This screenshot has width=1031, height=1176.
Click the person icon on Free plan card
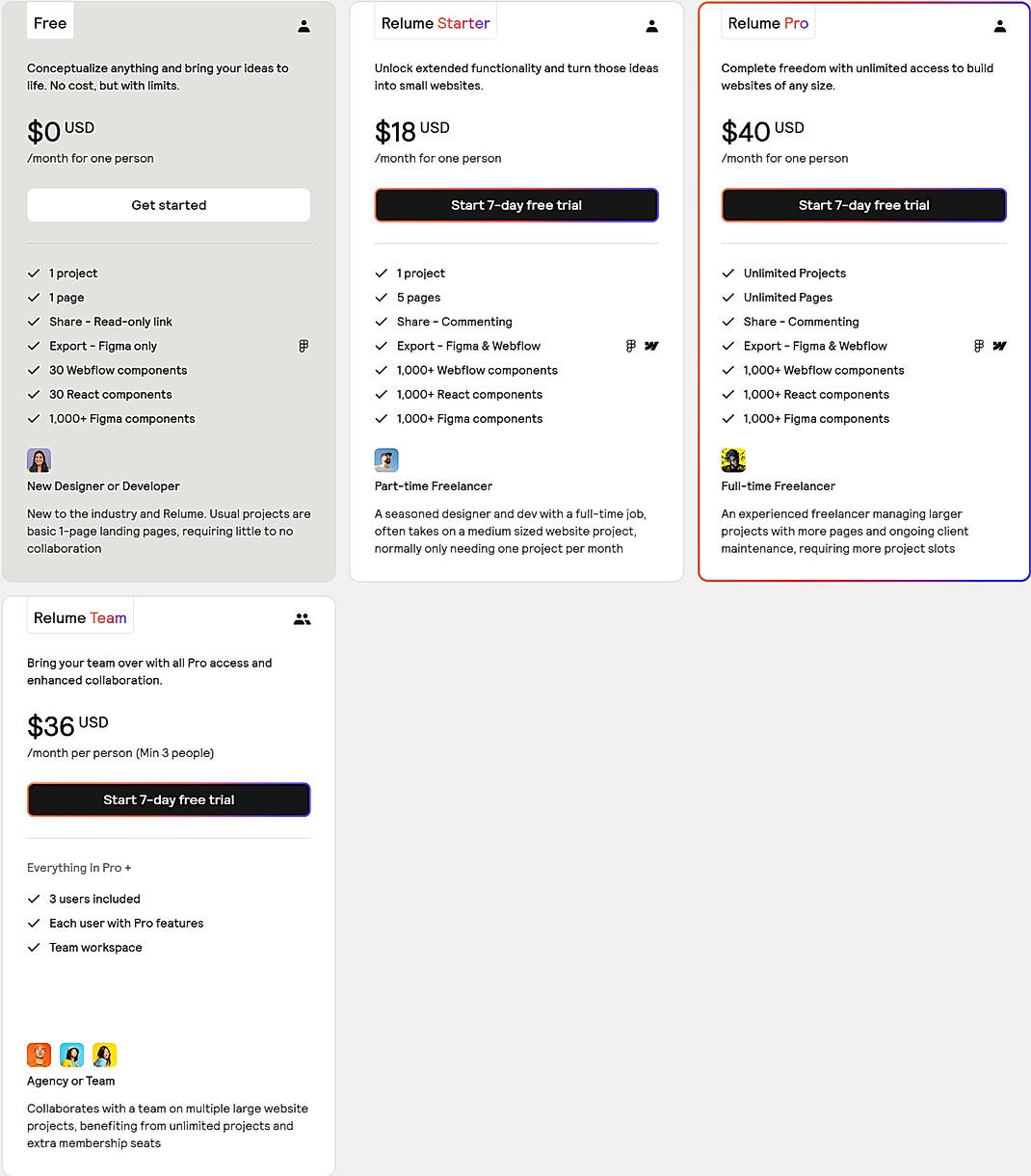[304, 27]
